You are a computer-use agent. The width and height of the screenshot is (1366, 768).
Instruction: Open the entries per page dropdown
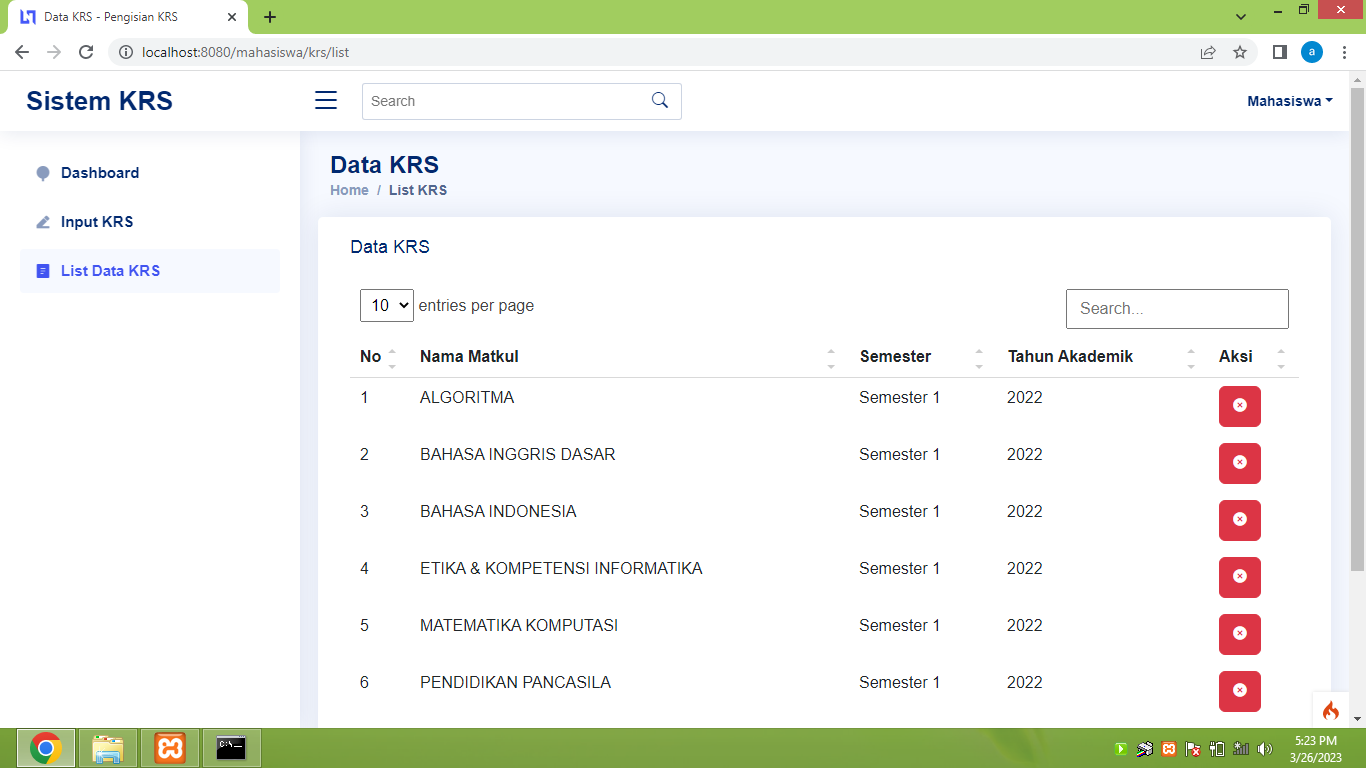[x=386, y=305]
